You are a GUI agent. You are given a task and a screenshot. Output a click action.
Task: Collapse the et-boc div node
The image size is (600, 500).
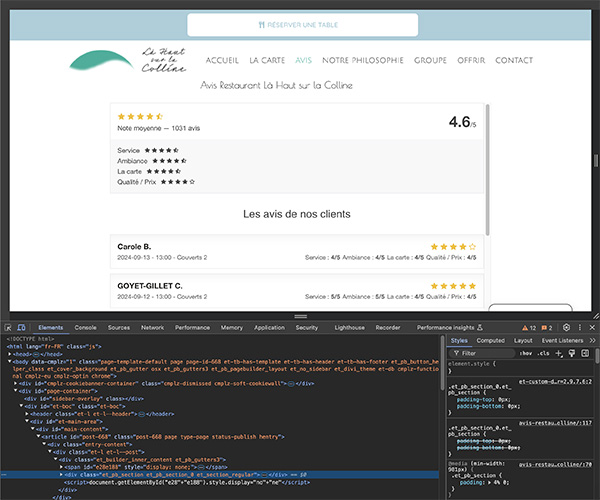coord(21,406)
